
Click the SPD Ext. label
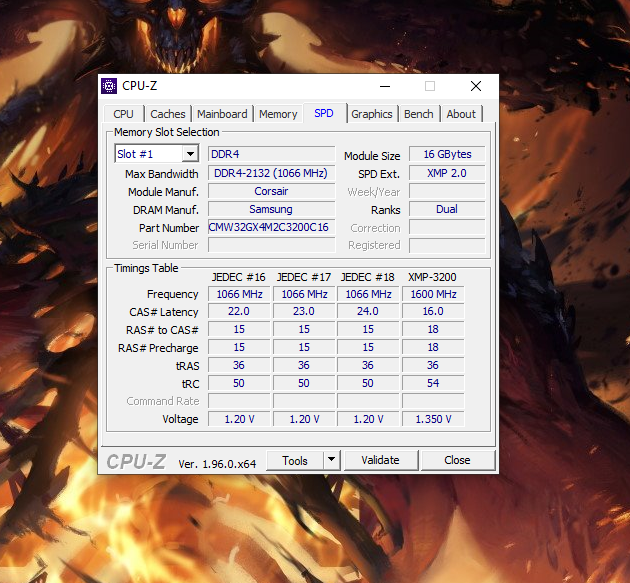[x=379, y=174]
